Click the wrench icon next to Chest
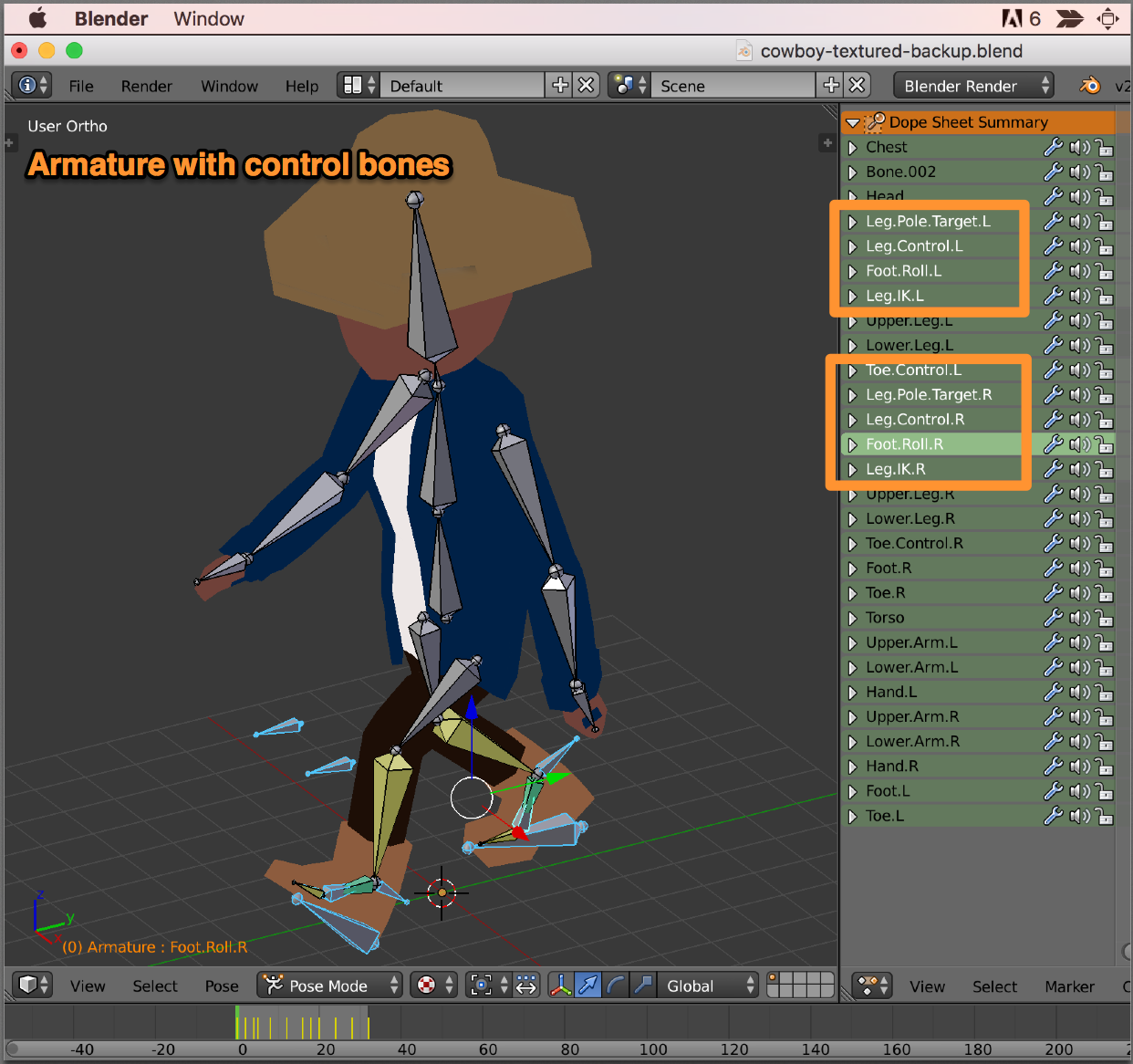The height and width of the screenshot is (1064, 1133). point(1053,147)
